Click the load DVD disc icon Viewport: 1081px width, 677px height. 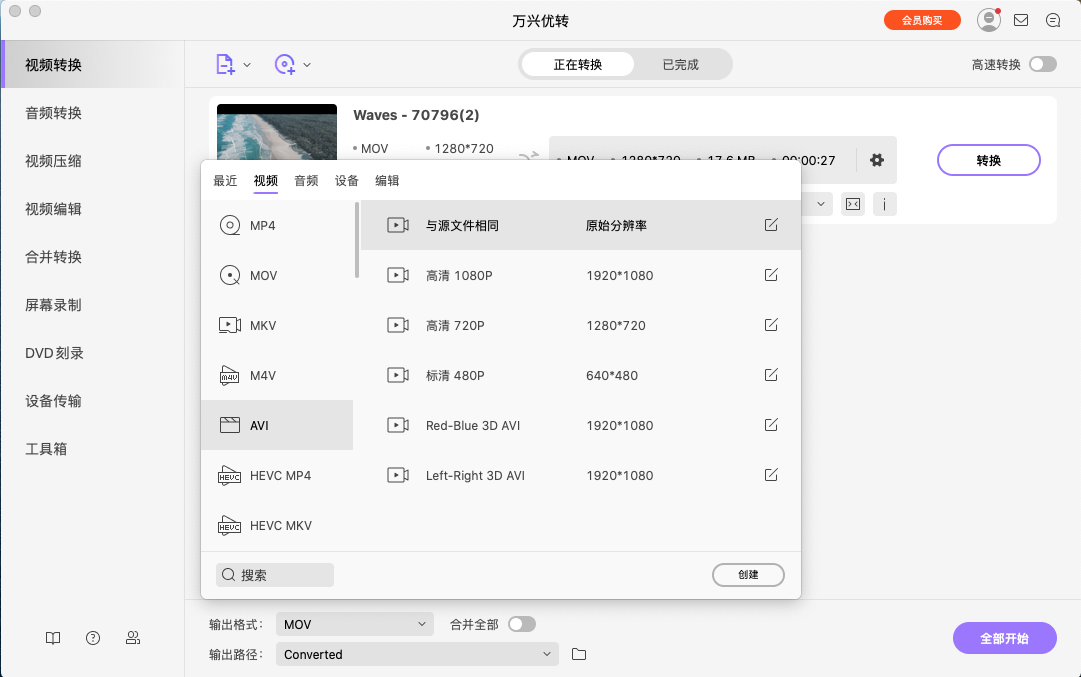pyautogui.click(x=285, y=63)
